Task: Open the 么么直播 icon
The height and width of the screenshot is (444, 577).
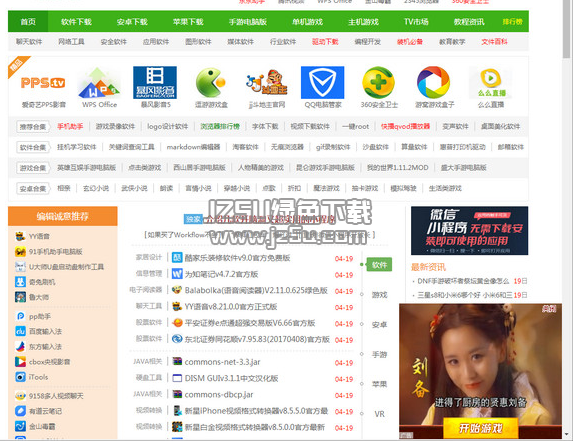Action: [x=491, y=83]
